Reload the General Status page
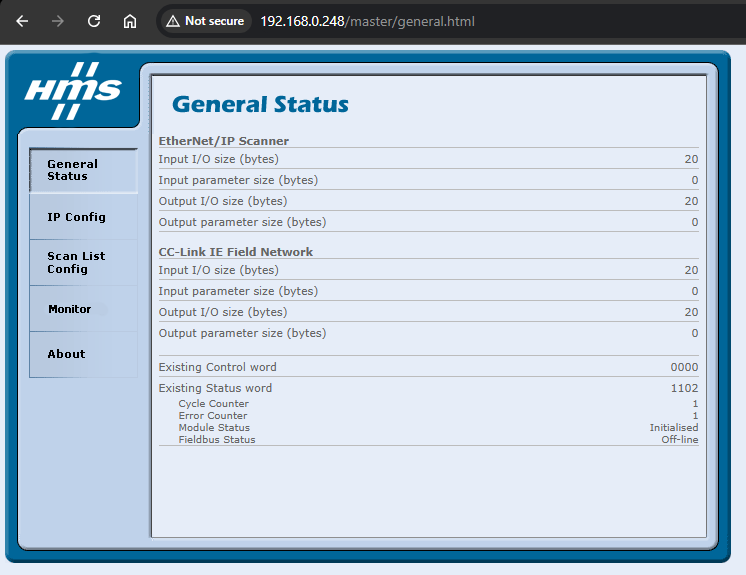Image resolution: width=746 pixels, height=575 pixels. [94, 21]
